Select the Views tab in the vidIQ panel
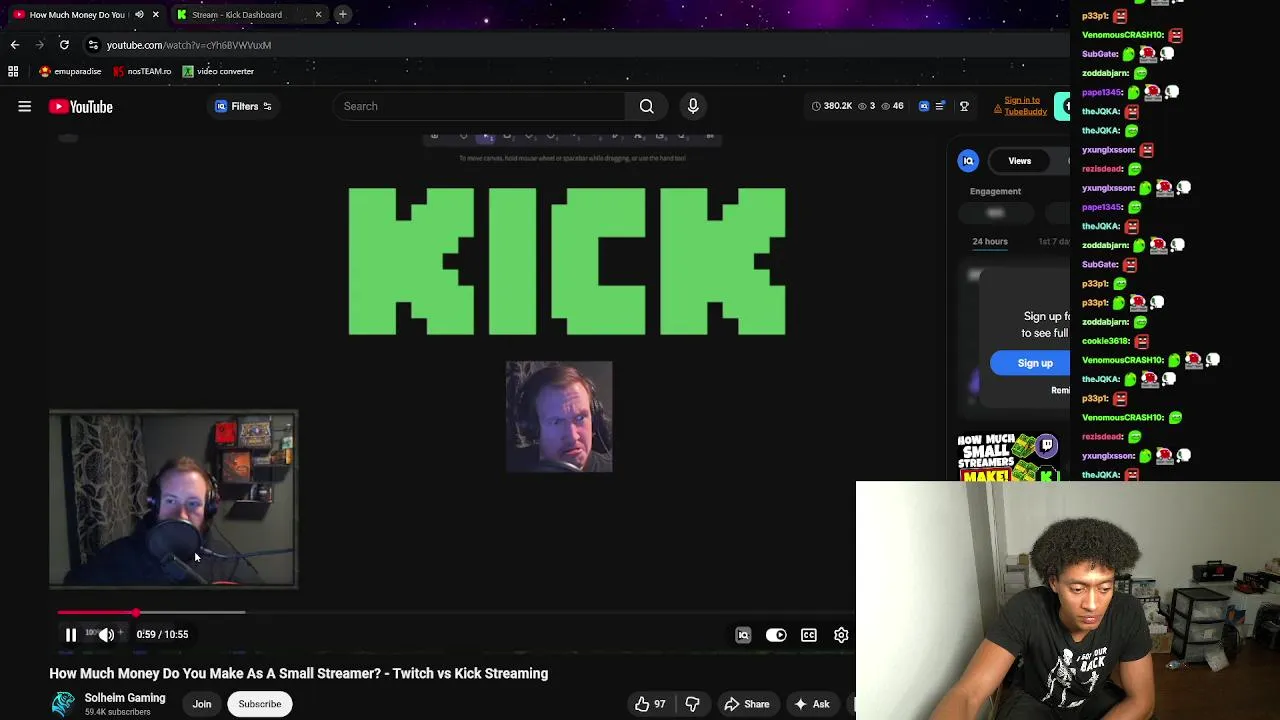Viewport: 1280px width, 720px height. tap(1019, 161)
